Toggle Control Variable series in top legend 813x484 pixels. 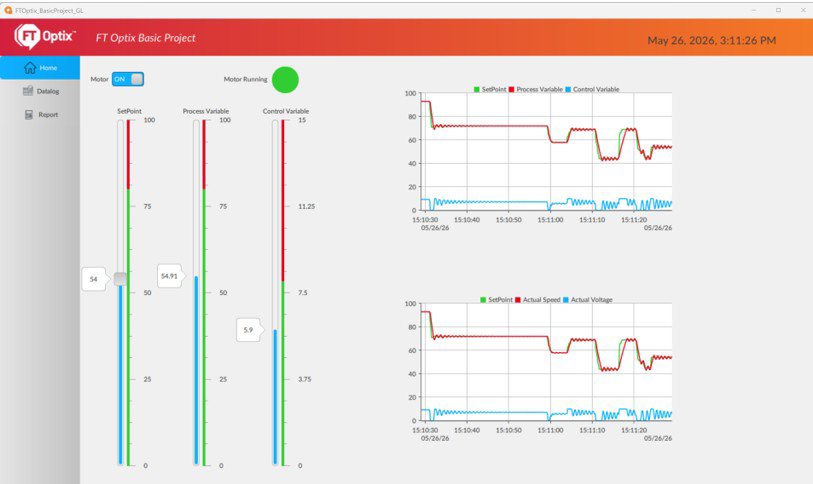(592, 89)
